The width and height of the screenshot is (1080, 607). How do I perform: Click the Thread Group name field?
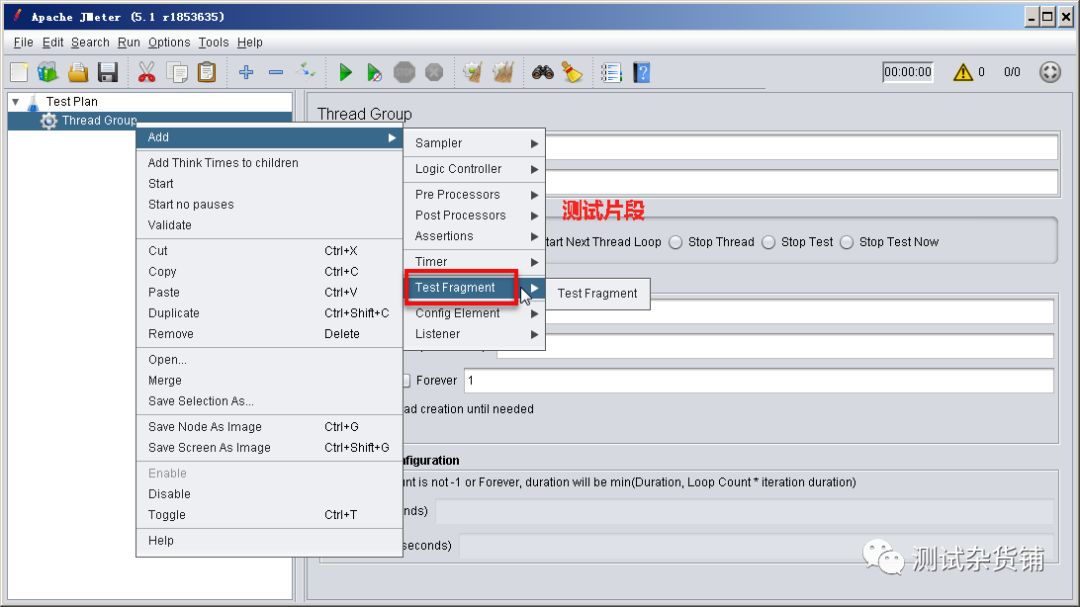(x=802, y=147)
